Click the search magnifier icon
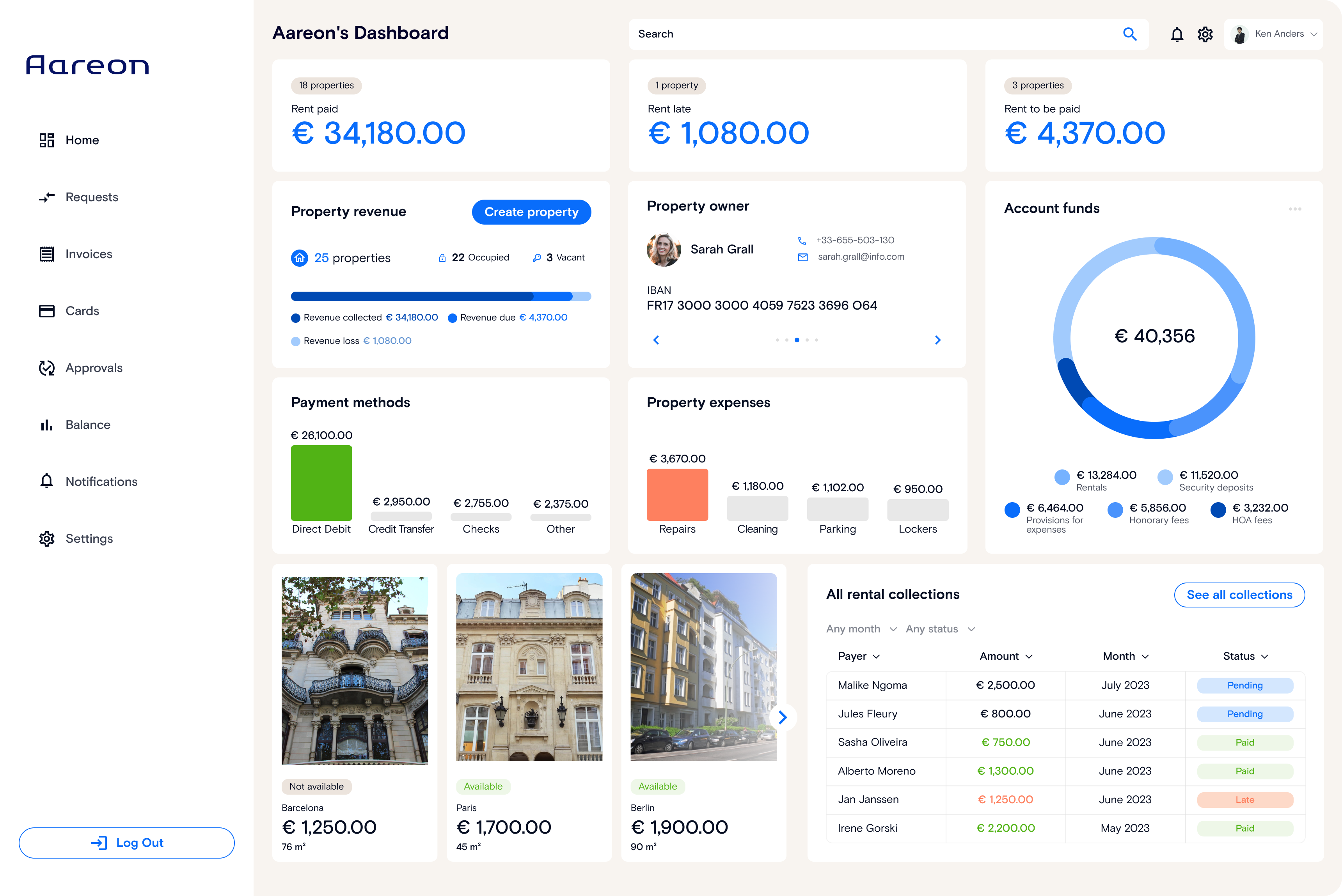Image resolution: width=1342 pixels, height=896 pixels. pos(1129,34)
